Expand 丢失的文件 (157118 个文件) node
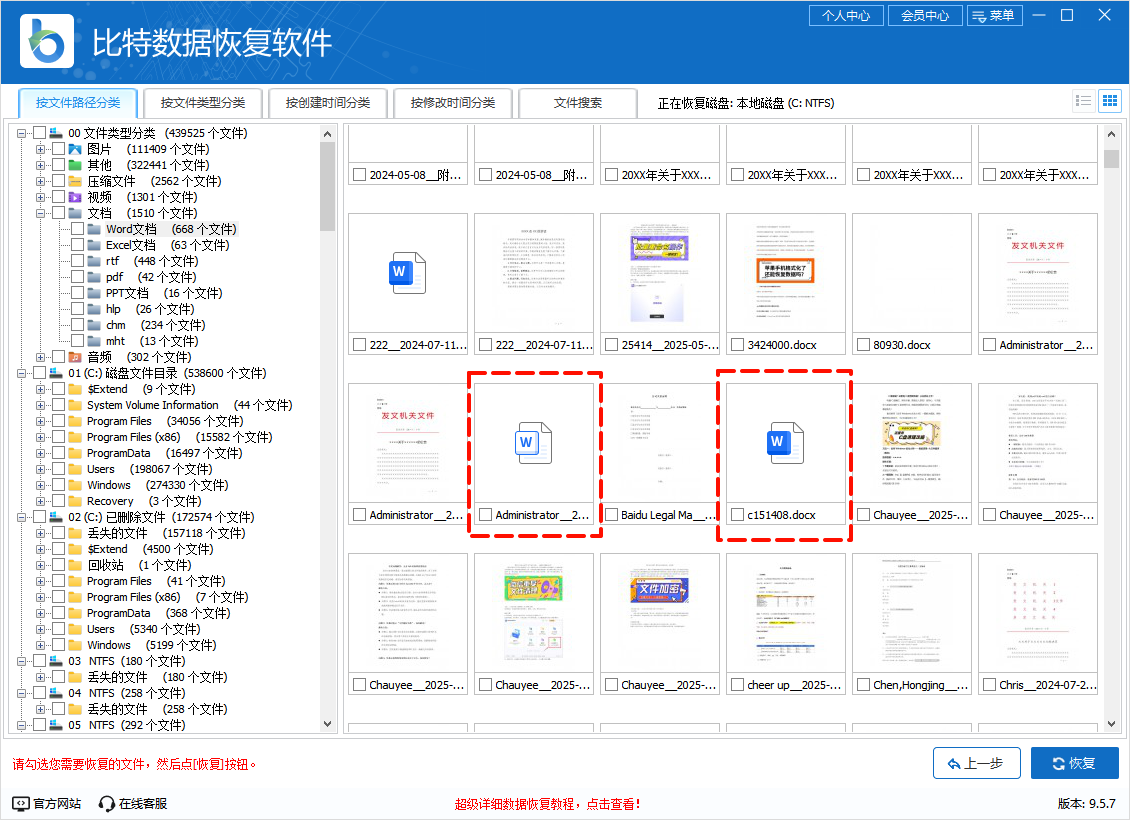 [40, 534]
